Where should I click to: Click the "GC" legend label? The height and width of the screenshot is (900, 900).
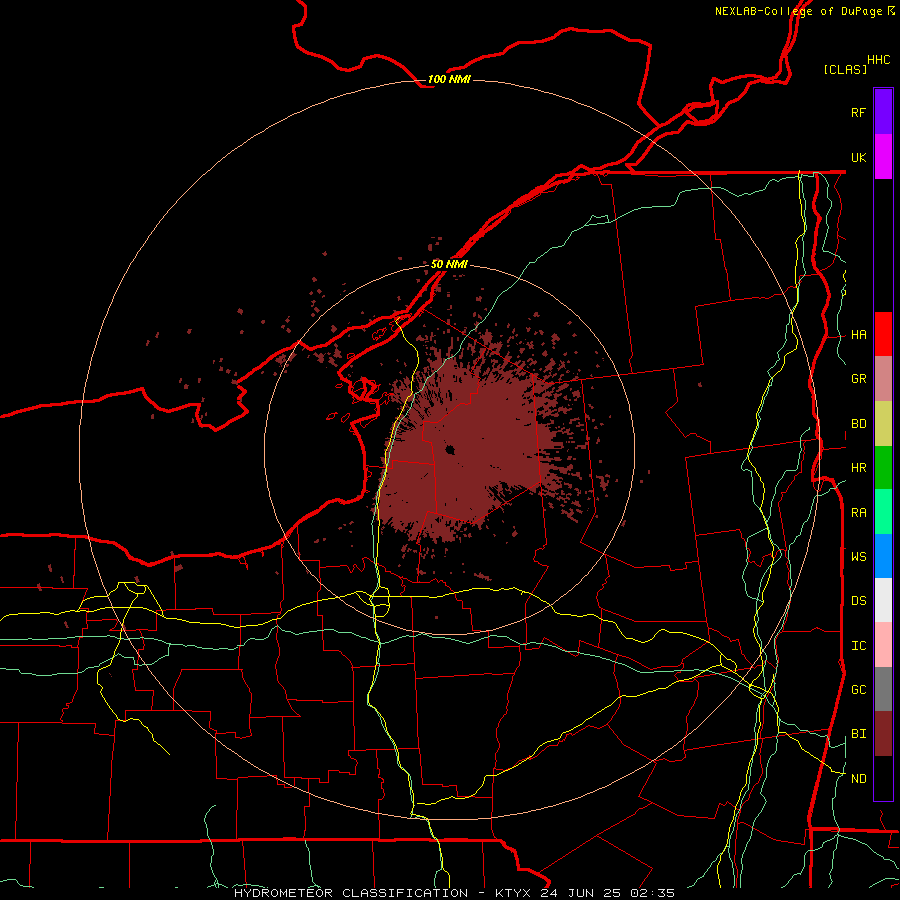point(858,690)
